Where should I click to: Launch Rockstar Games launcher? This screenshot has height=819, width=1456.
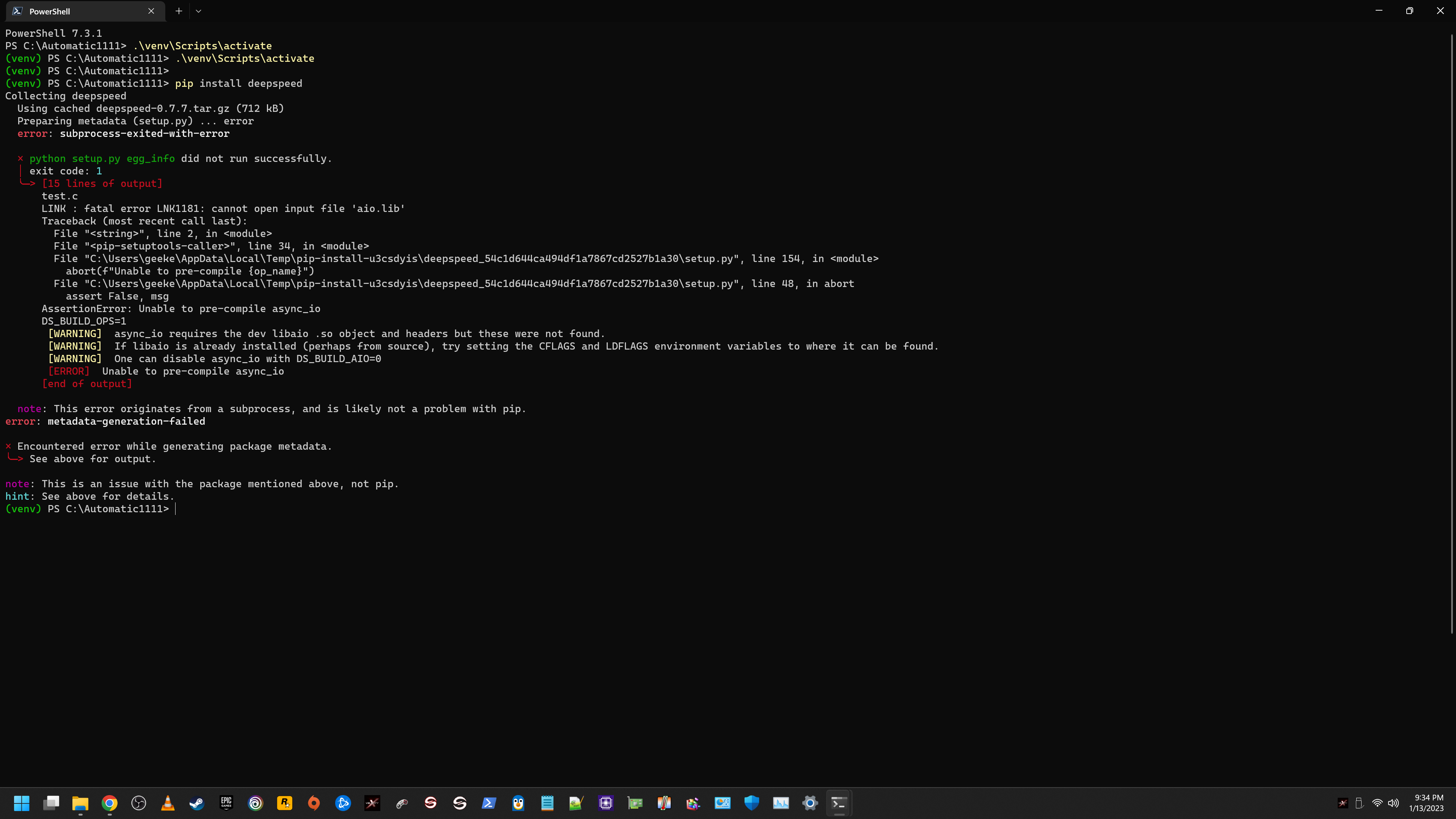(285, 803)
